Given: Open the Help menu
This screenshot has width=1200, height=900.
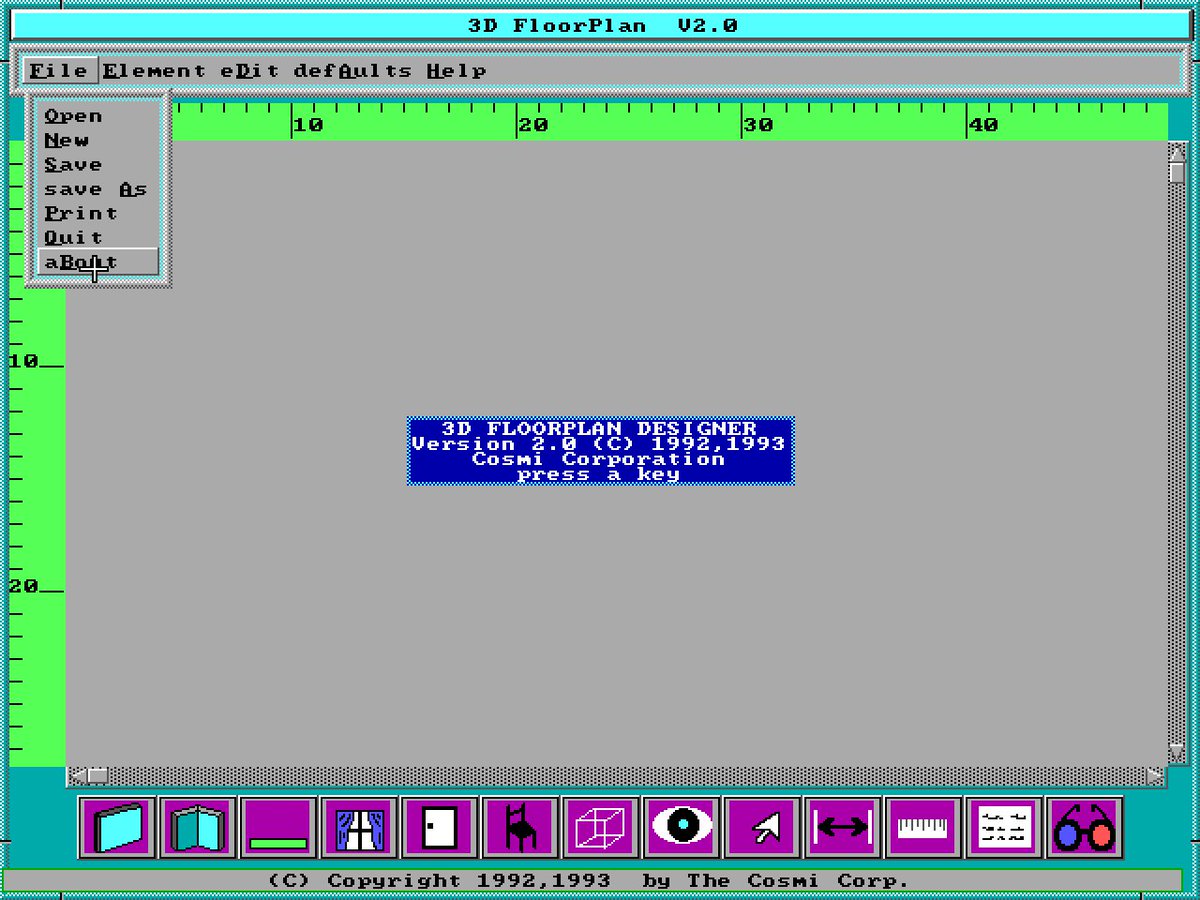Looking at the screenshot, I should click(456, 71).
